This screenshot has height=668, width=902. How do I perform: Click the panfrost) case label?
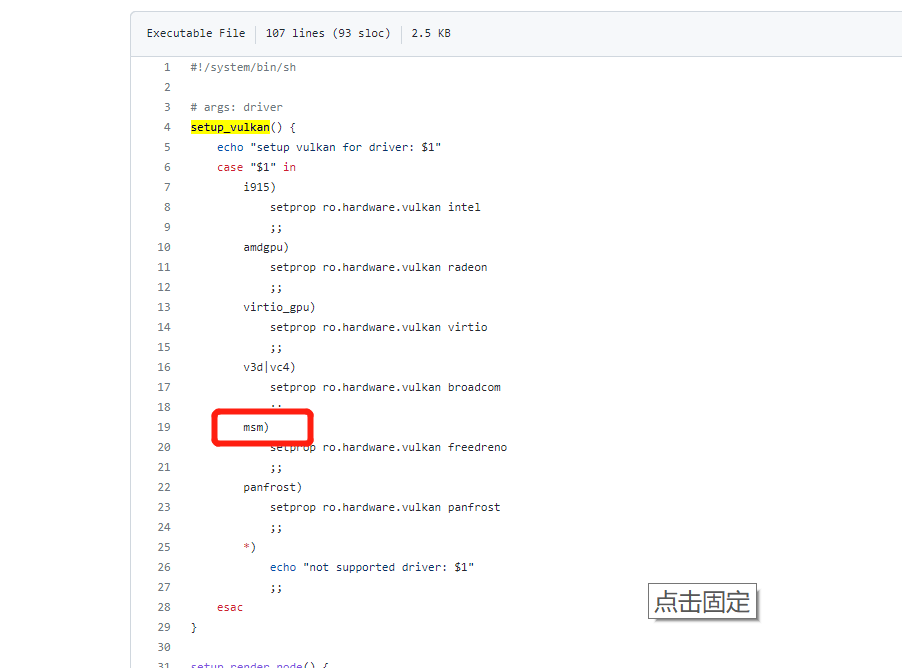tap(273, 487)
